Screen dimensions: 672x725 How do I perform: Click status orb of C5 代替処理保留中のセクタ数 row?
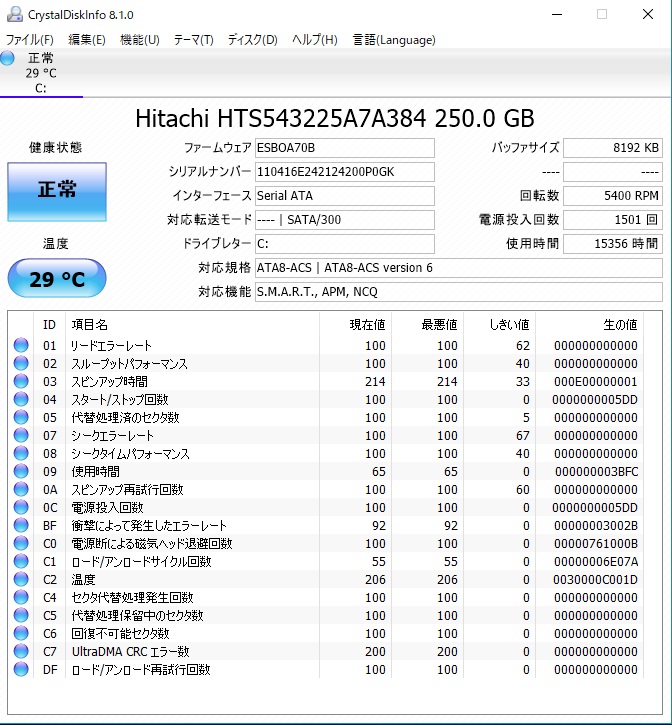coord(21,615)
